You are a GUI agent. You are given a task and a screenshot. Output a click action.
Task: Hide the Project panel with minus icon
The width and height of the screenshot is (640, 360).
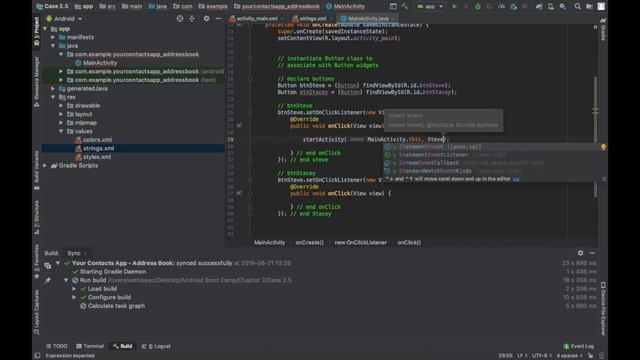click(x=218, y=19)
